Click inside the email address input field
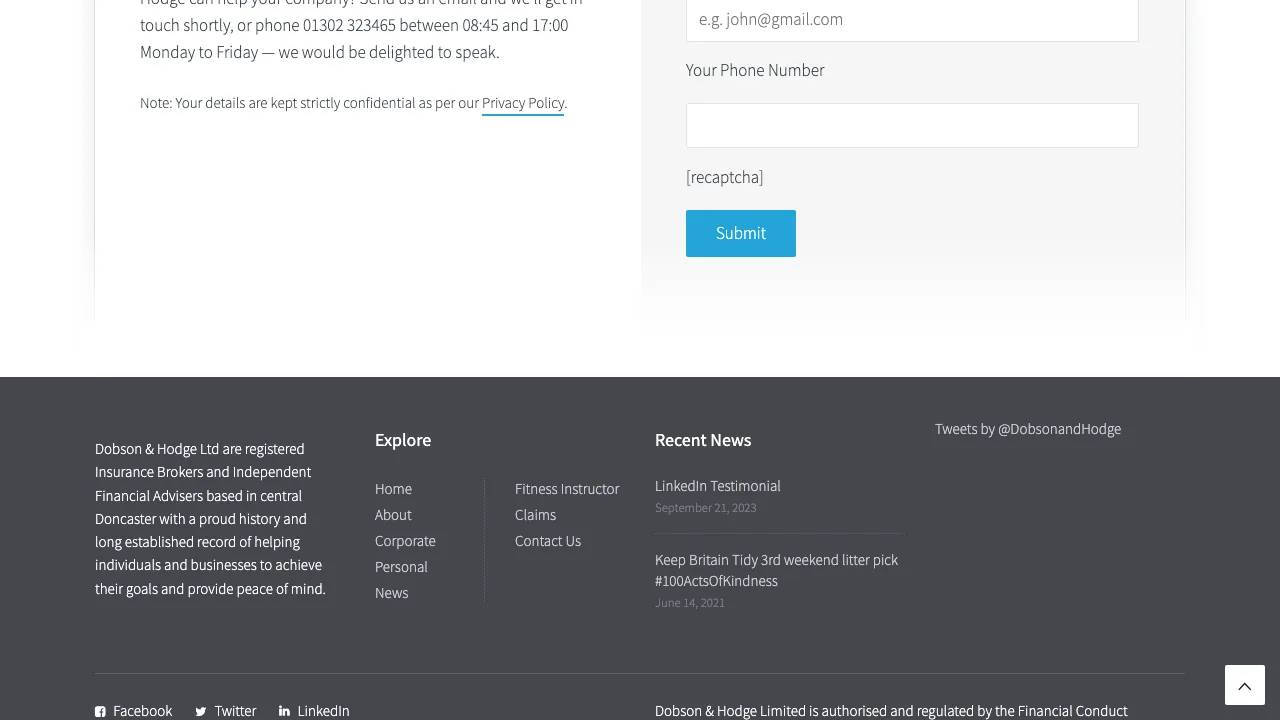The width and height of the screenshot is (1280, 720). coord(912,19)
